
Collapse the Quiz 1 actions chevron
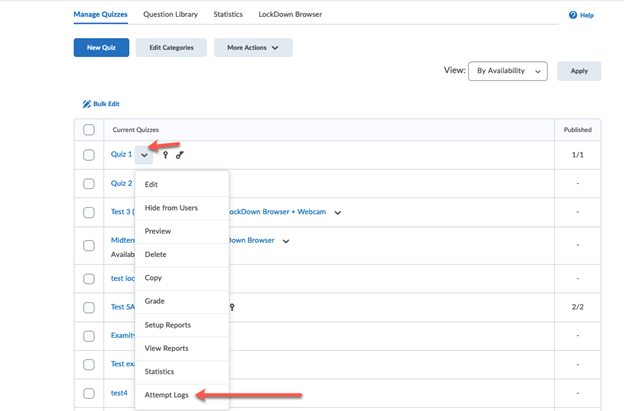[x=145, y=155]
